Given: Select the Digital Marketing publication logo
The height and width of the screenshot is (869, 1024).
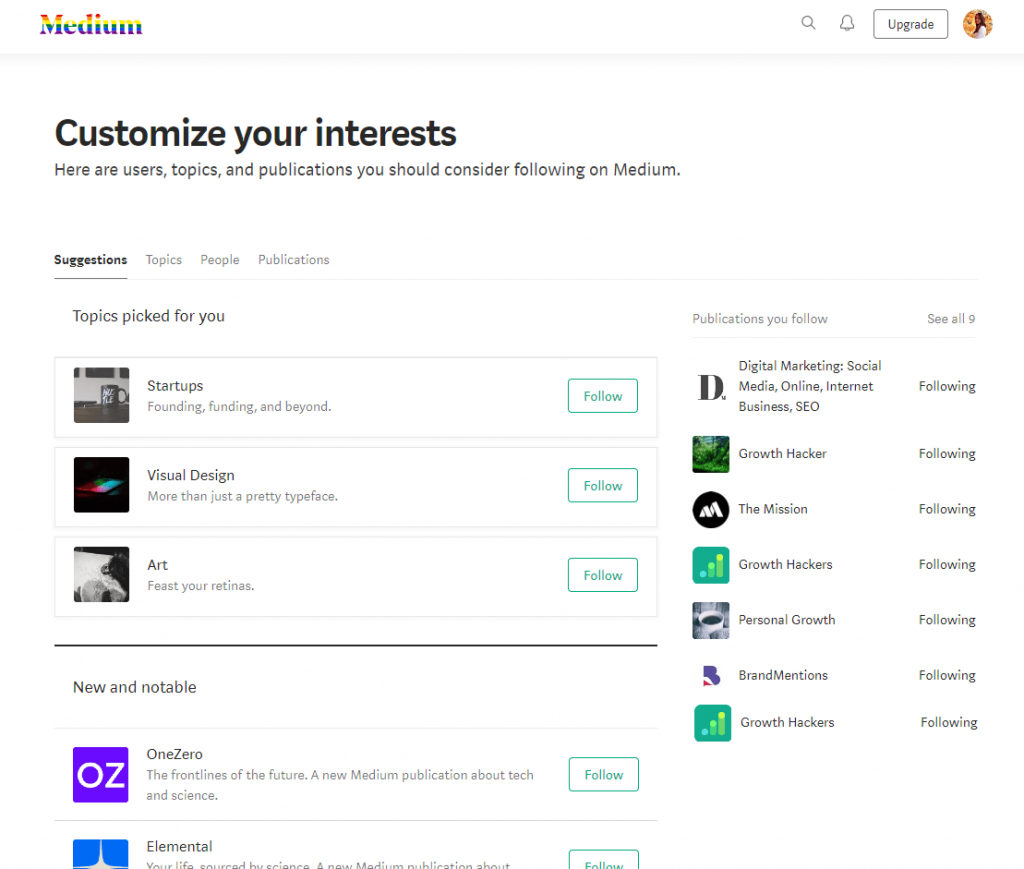Looking at the screenshot, I should point(711,386).
